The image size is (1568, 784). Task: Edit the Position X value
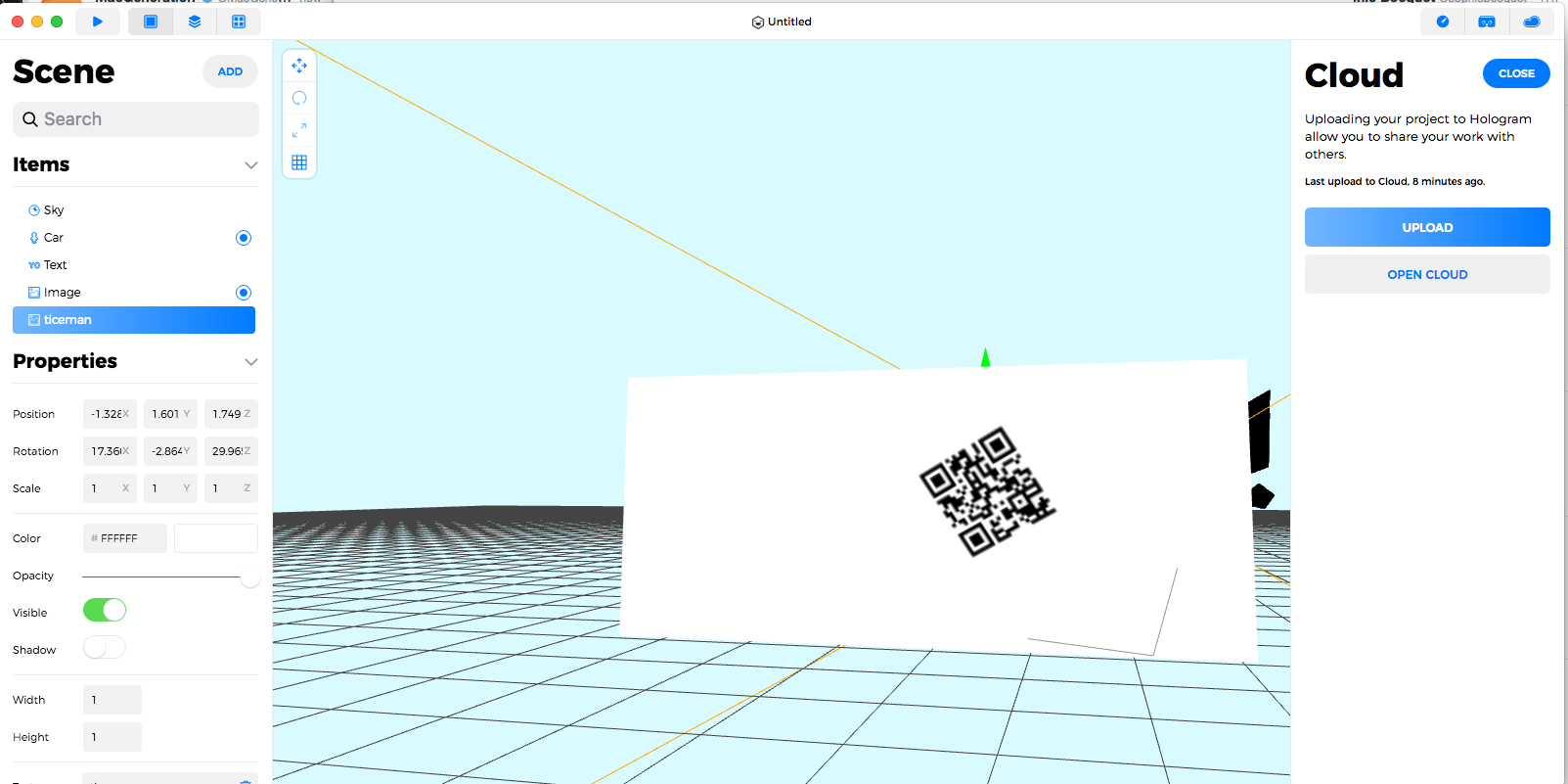(x=110, y=414)
